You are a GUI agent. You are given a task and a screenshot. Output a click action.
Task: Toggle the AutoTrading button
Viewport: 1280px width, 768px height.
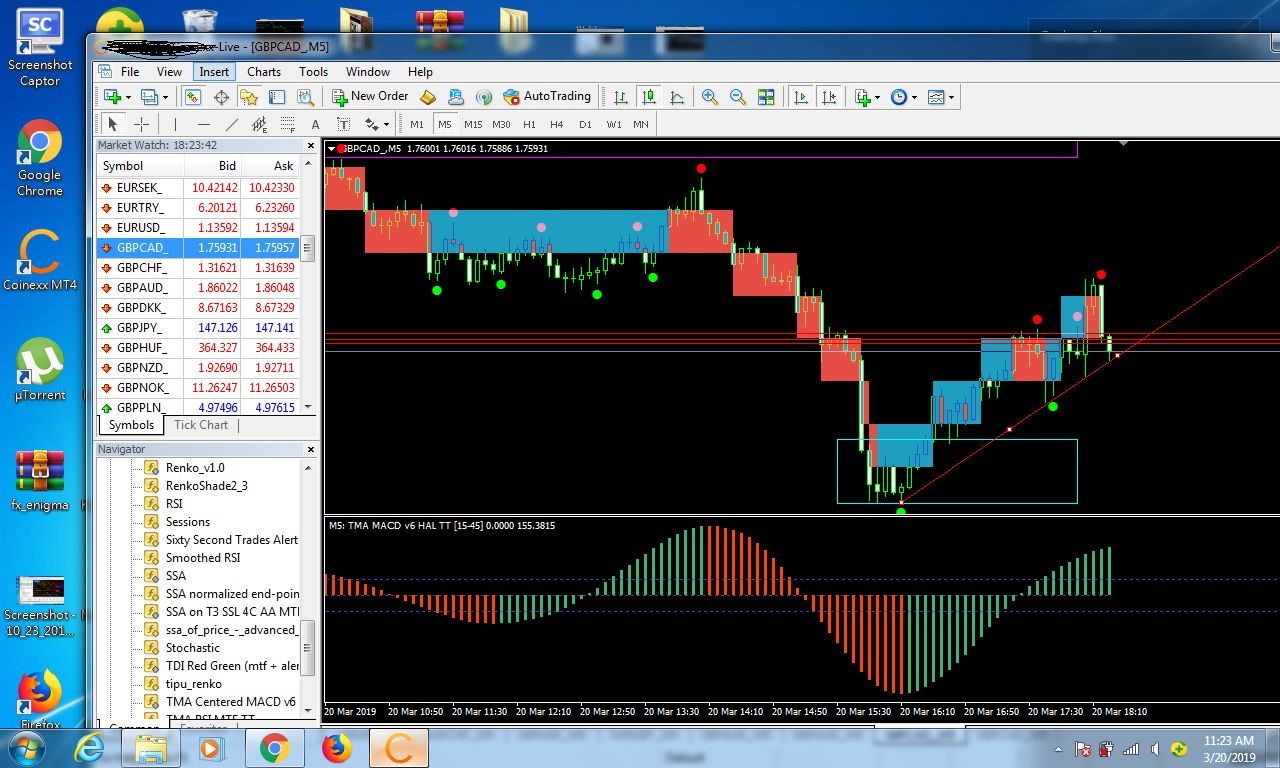coord(547,97)
